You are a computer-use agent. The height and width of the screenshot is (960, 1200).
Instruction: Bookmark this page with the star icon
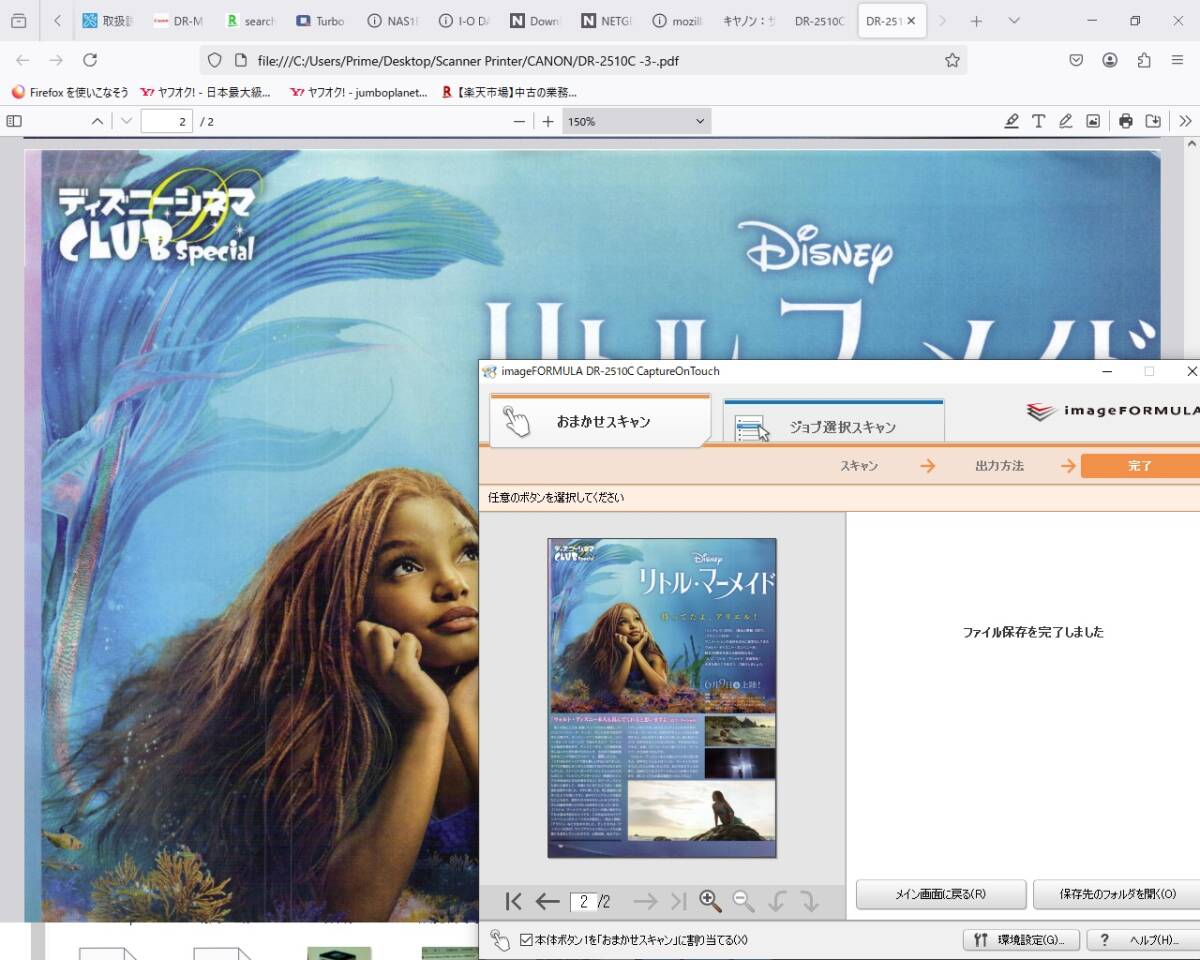click(x=952, y=60)
